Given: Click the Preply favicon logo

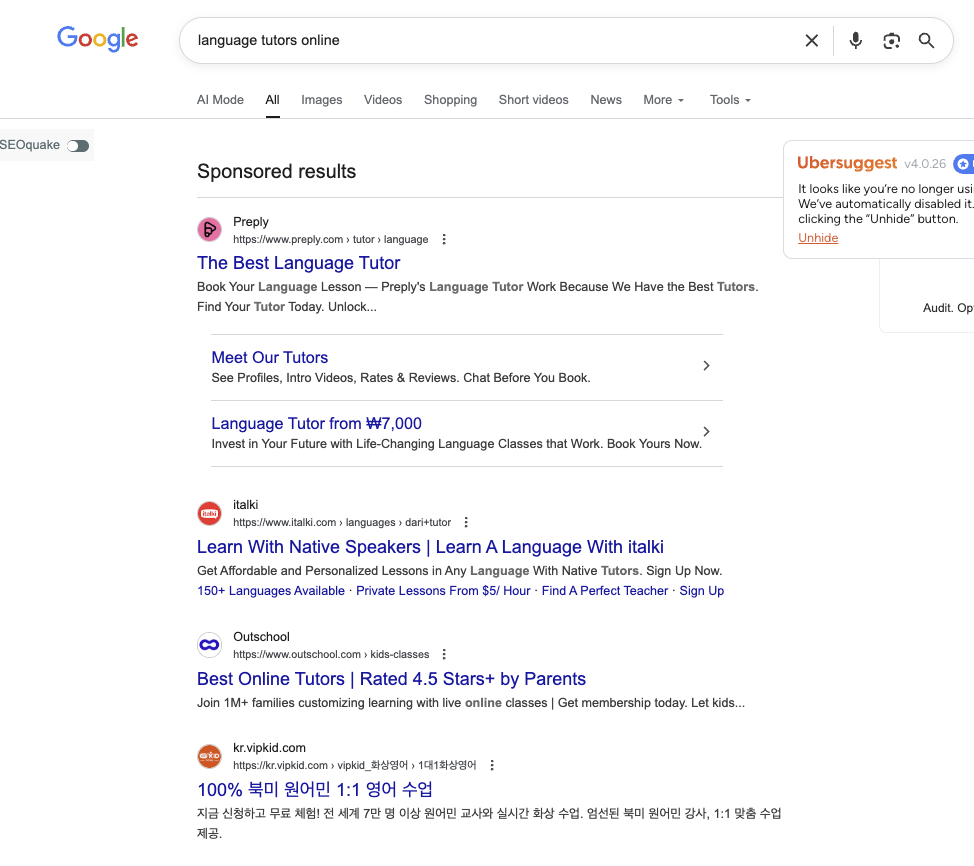Looking at the screenshot, I should click(209, 230).
